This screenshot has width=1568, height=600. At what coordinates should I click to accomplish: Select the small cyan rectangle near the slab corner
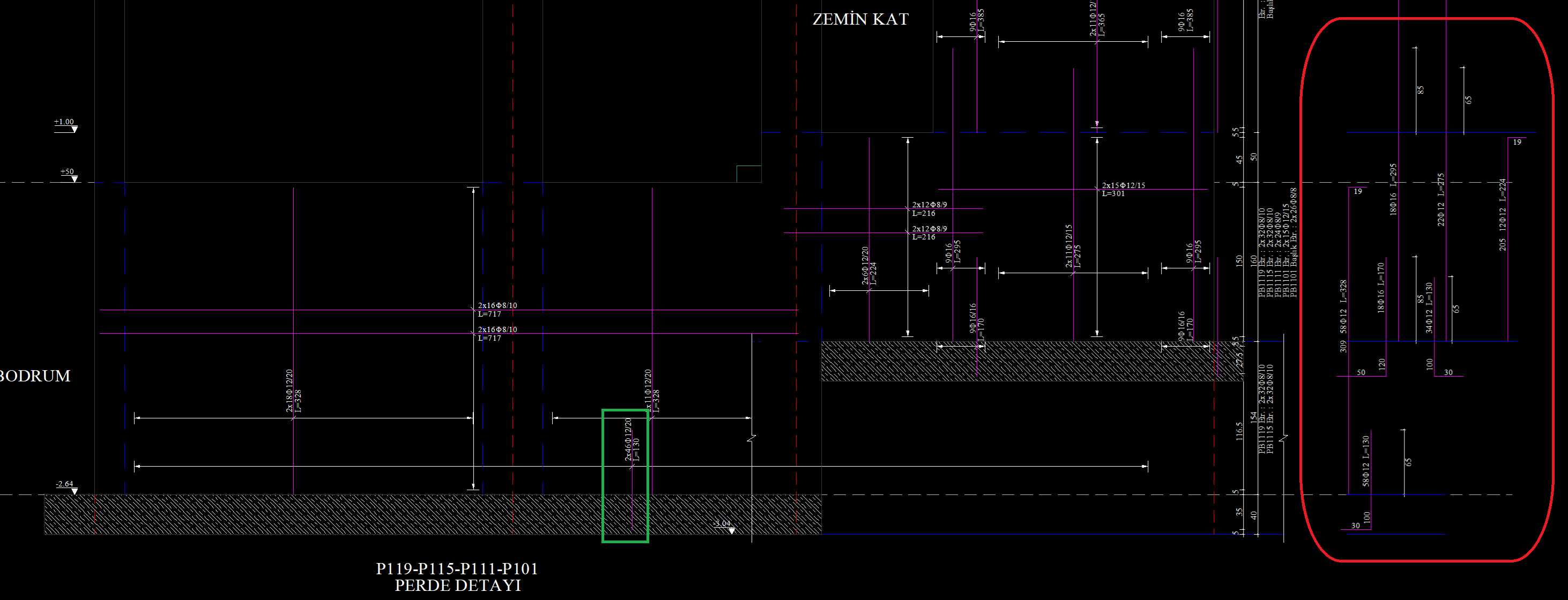[x=748, y=174]
